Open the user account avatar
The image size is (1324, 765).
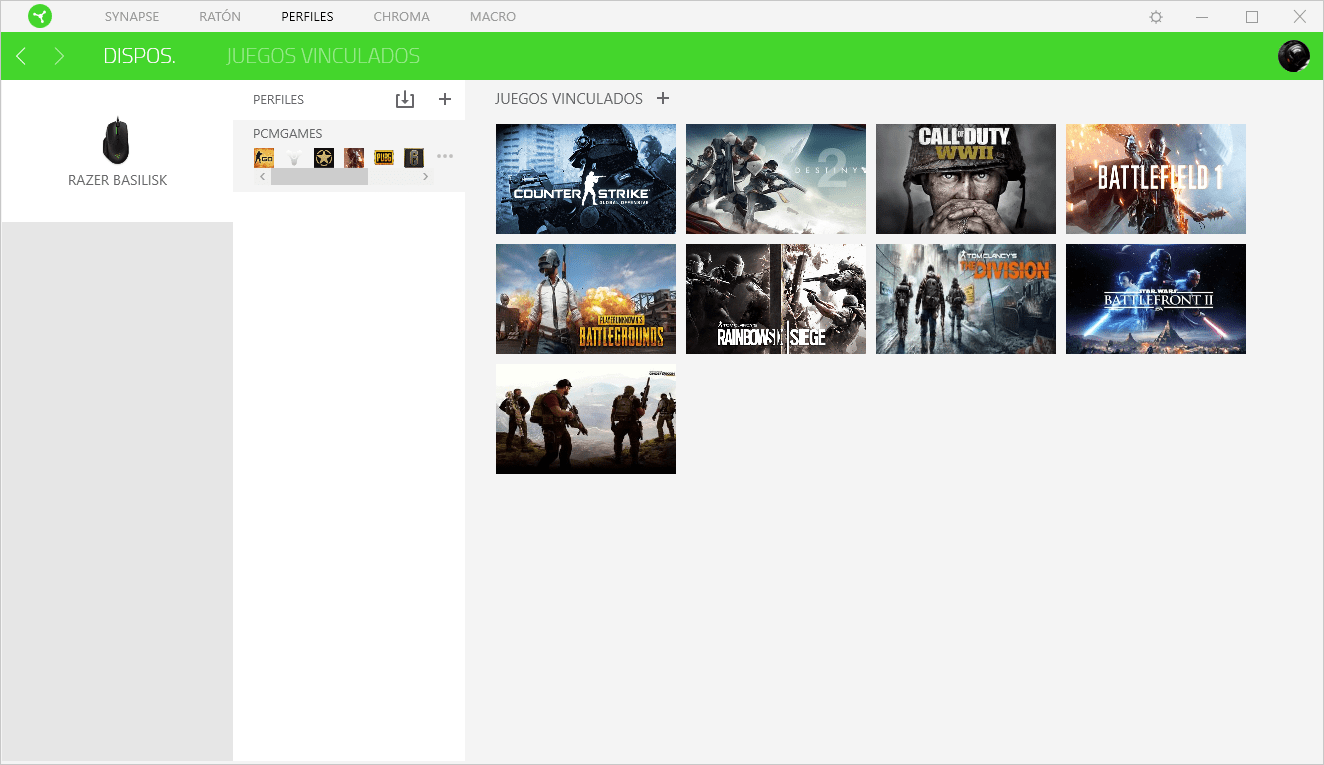click(1294, 56)
